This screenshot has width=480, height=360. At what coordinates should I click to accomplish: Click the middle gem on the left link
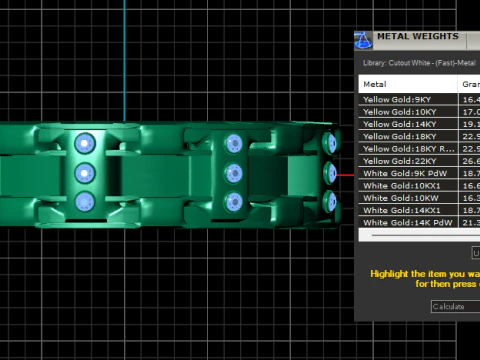85,173
